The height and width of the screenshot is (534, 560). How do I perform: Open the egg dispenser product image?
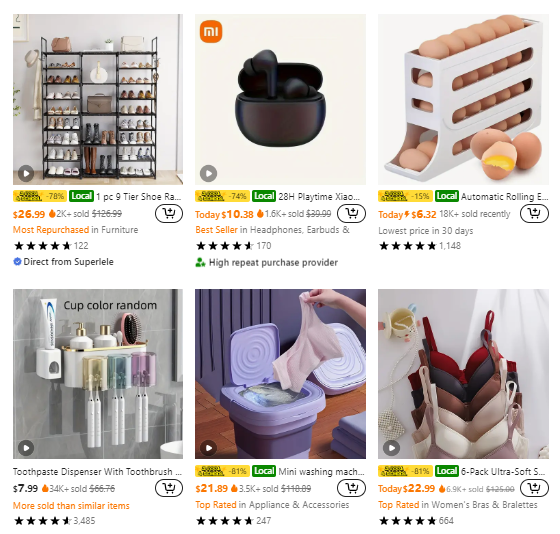point(463,99)
